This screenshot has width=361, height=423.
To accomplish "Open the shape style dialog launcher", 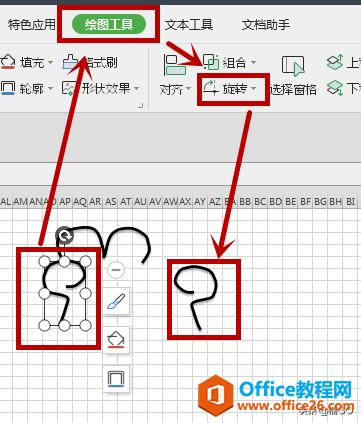I will pos(141,106).
